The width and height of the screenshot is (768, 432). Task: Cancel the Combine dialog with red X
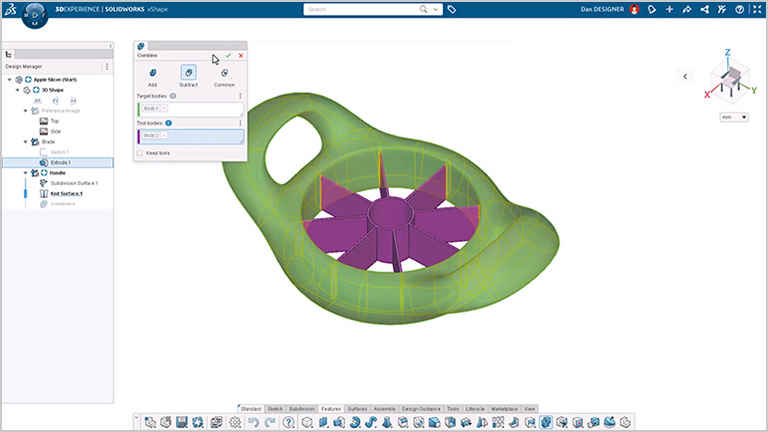(x=241, y=55)
